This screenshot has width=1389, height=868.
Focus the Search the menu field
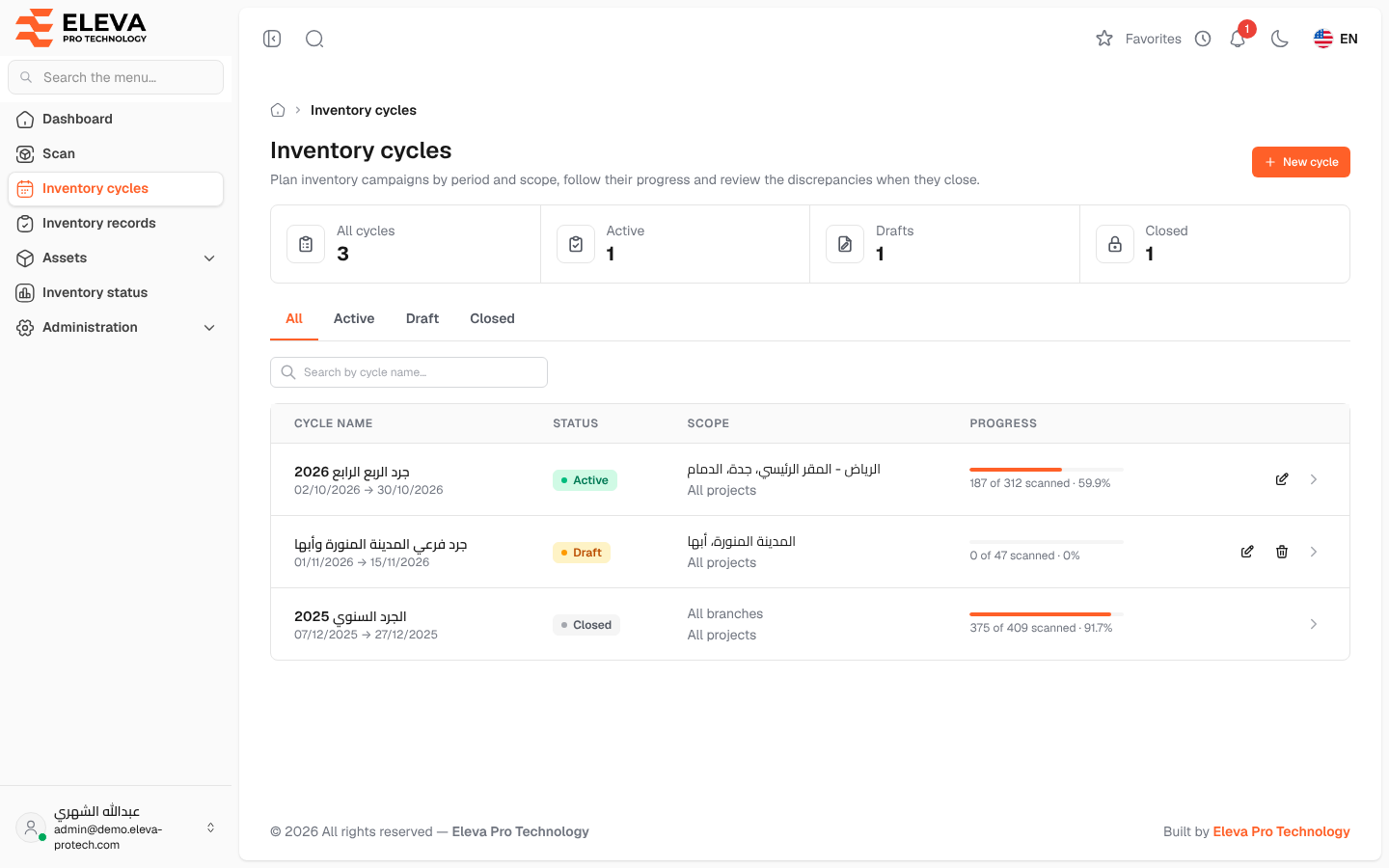116,77
